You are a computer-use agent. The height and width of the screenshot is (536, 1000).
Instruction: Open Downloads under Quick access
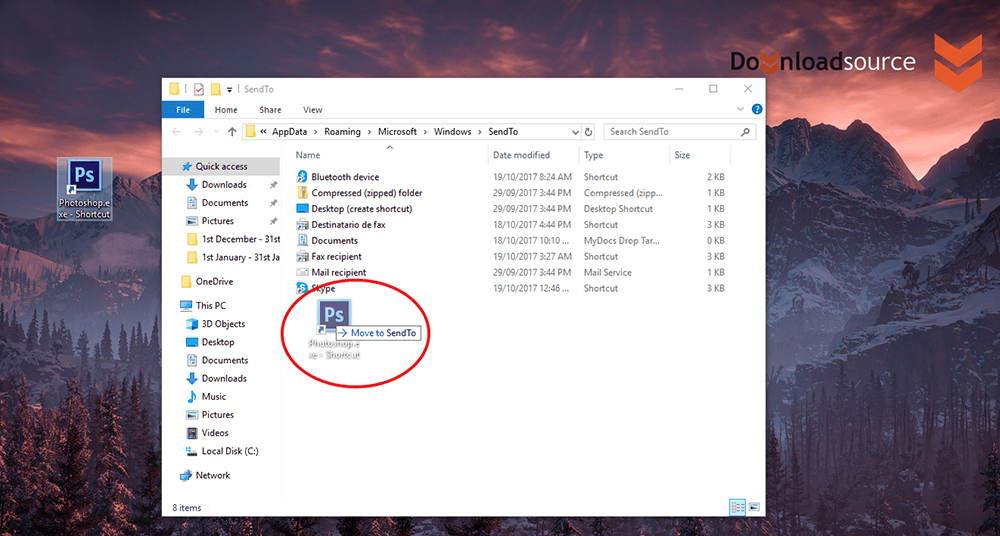click(224, 184)
